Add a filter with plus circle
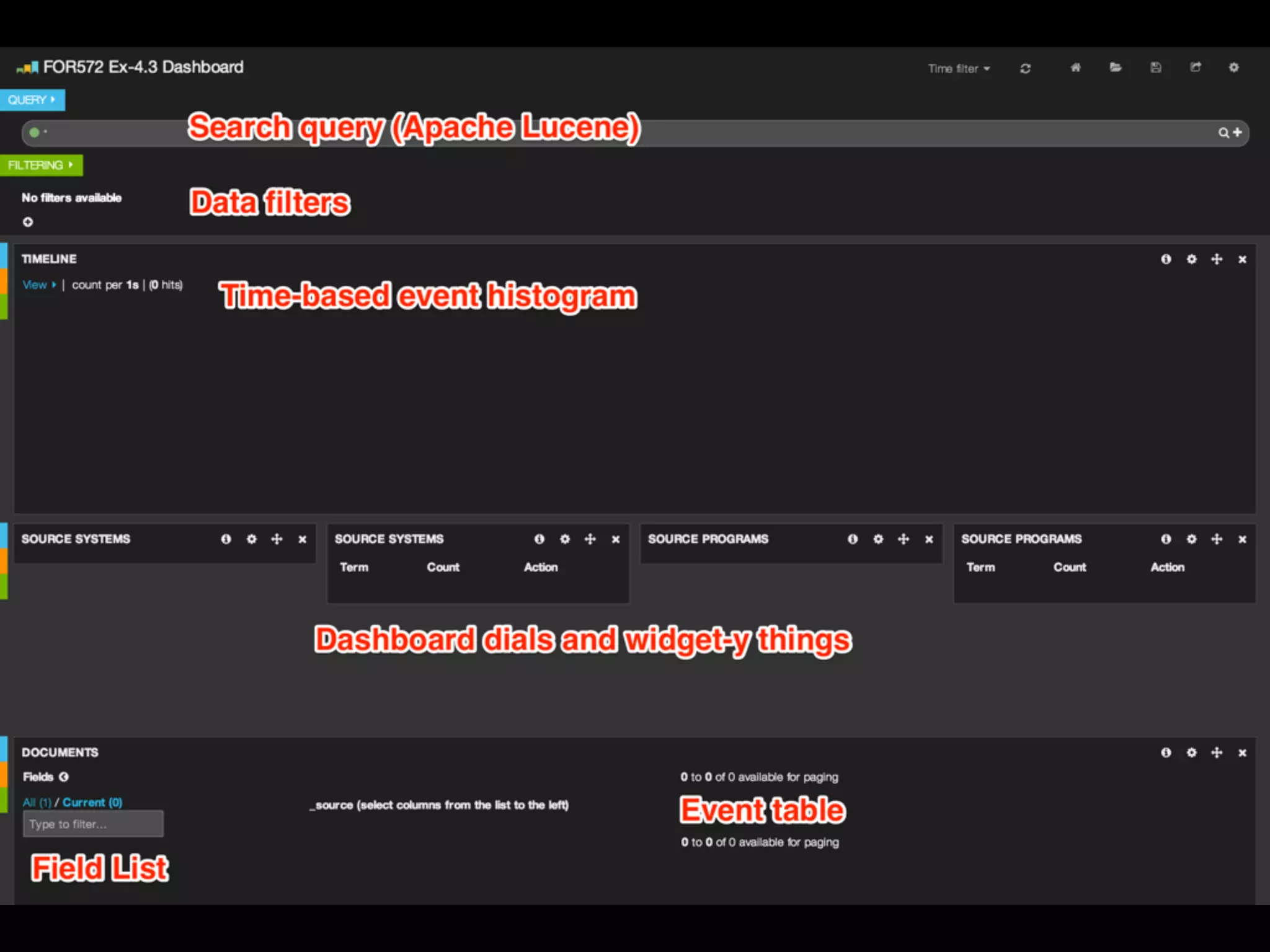Screen dimensions: 1270x952 click(x=28, y=222)
